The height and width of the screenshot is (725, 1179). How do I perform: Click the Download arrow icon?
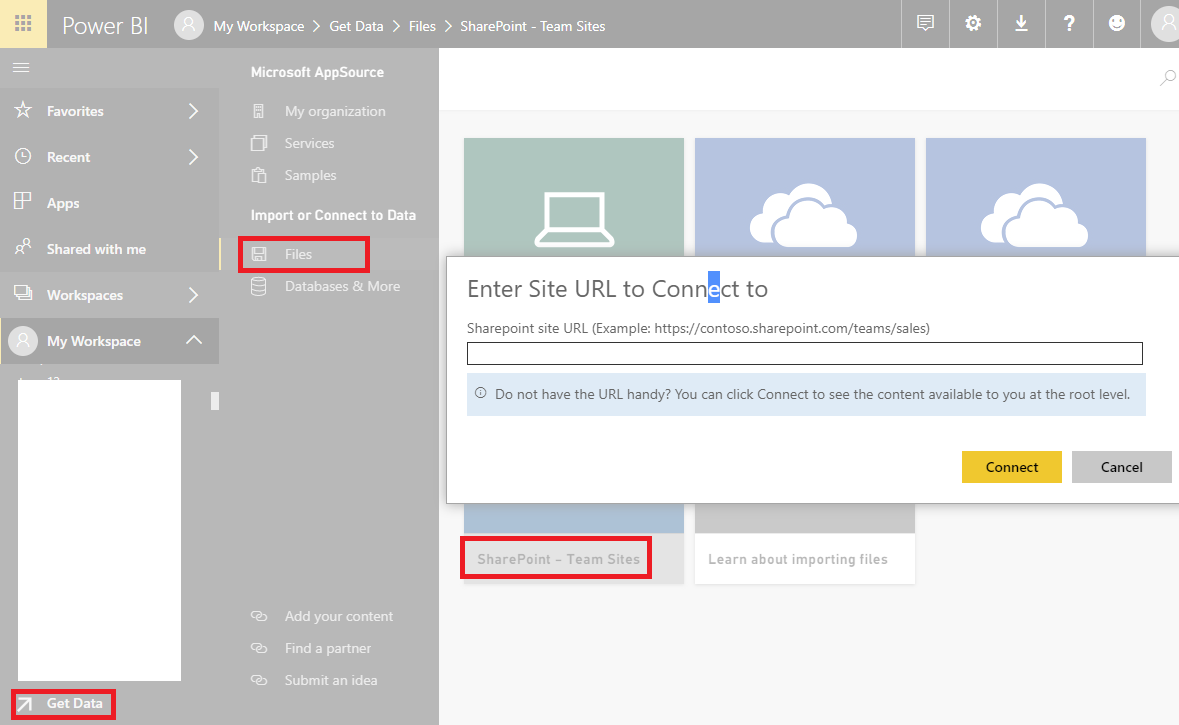point(1021,23)
